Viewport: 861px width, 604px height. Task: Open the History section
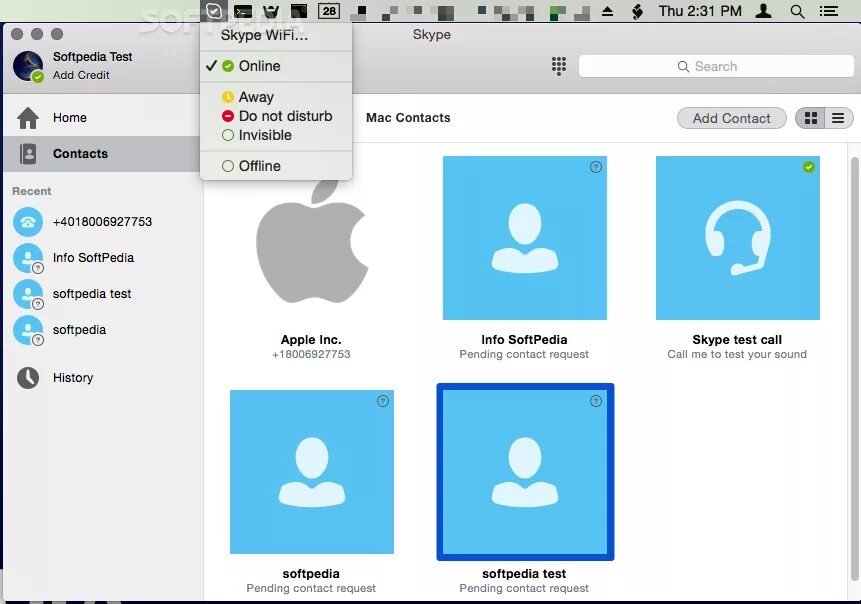click(103, 377)
